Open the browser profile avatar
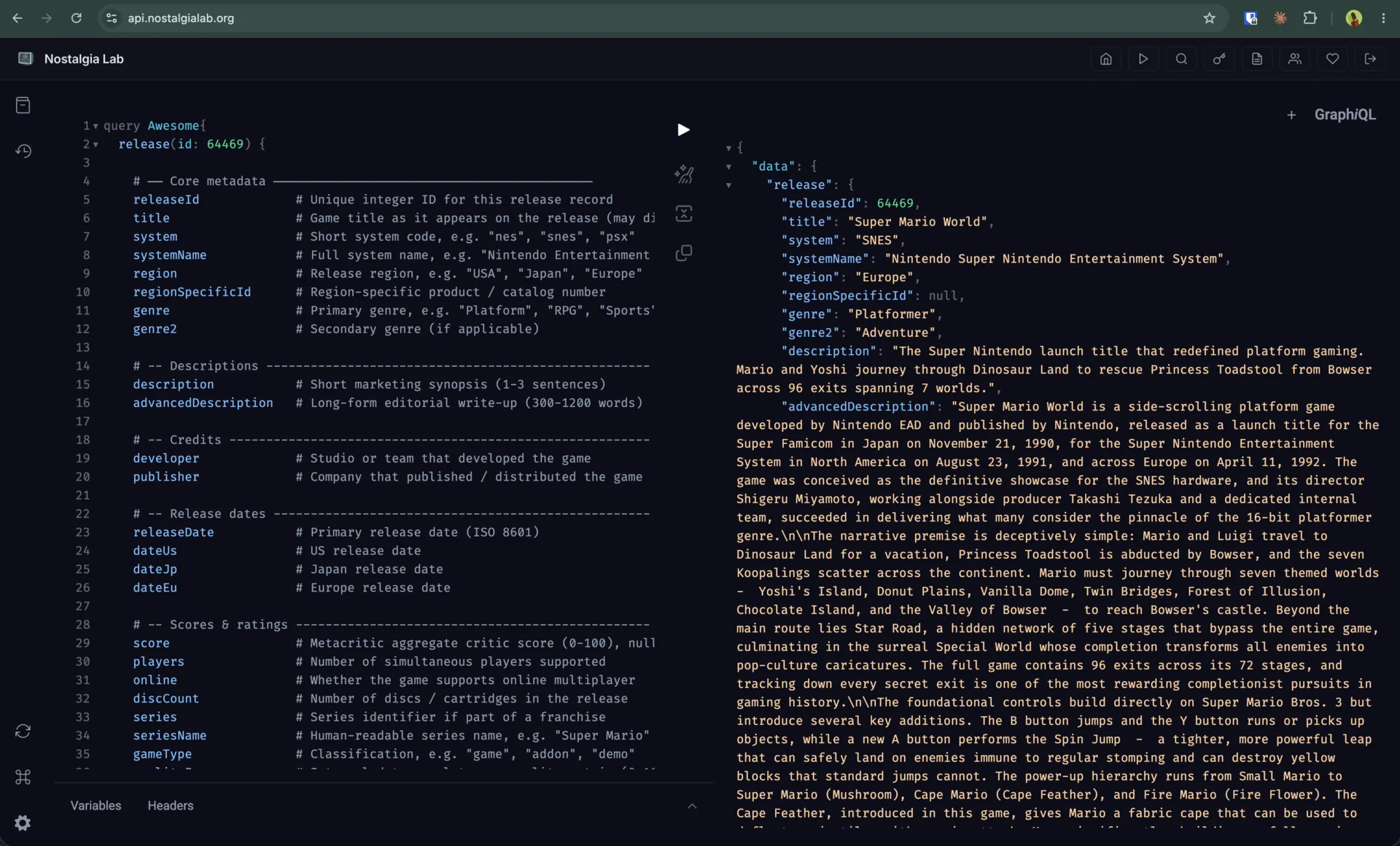This screenshot has width=1400, height=846. pyautogui.click(x=1354, y=18)
